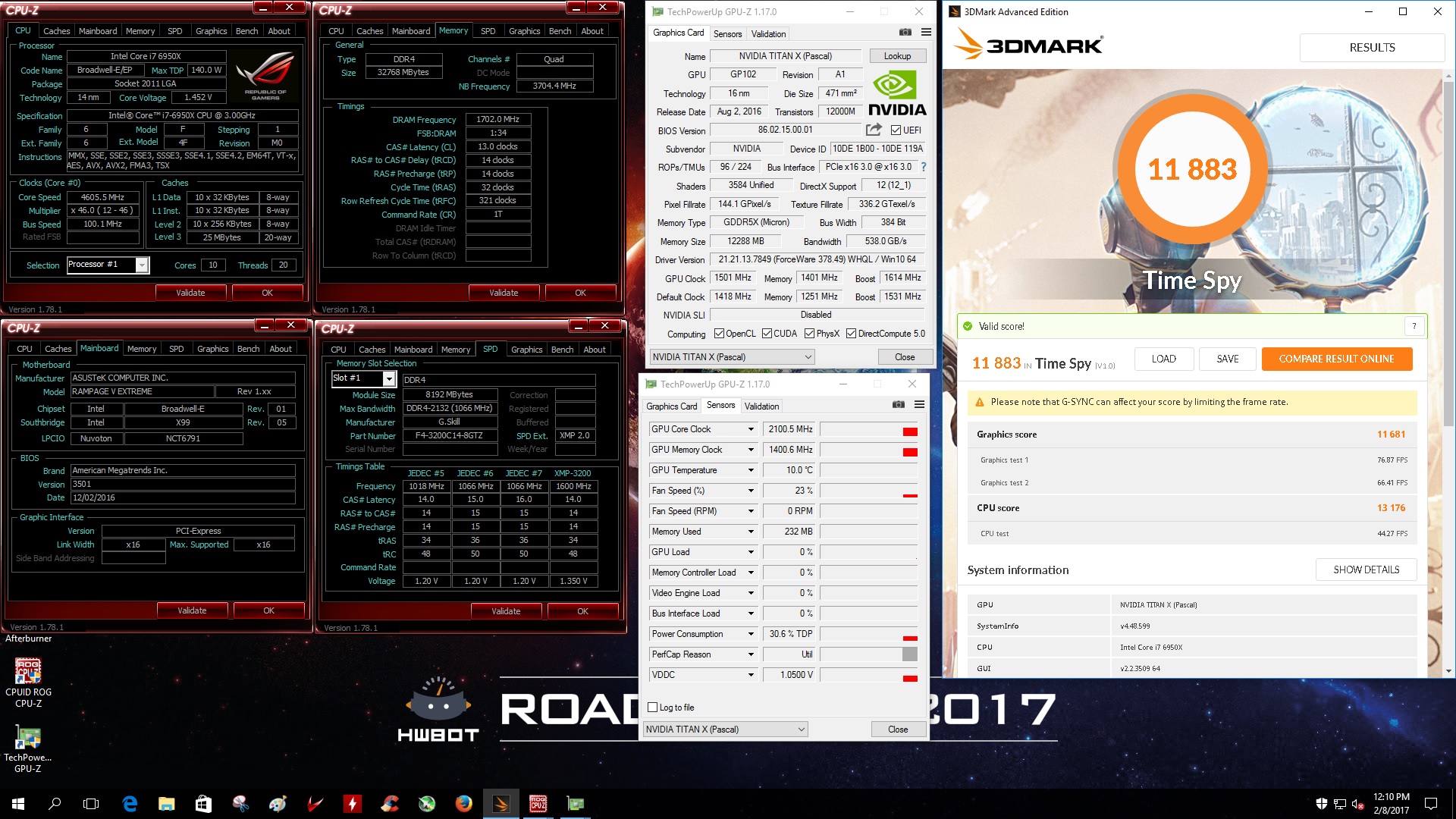Toggle the OpenCL computing checkbox
The image size is (1456, 819).
coord(720,334)
